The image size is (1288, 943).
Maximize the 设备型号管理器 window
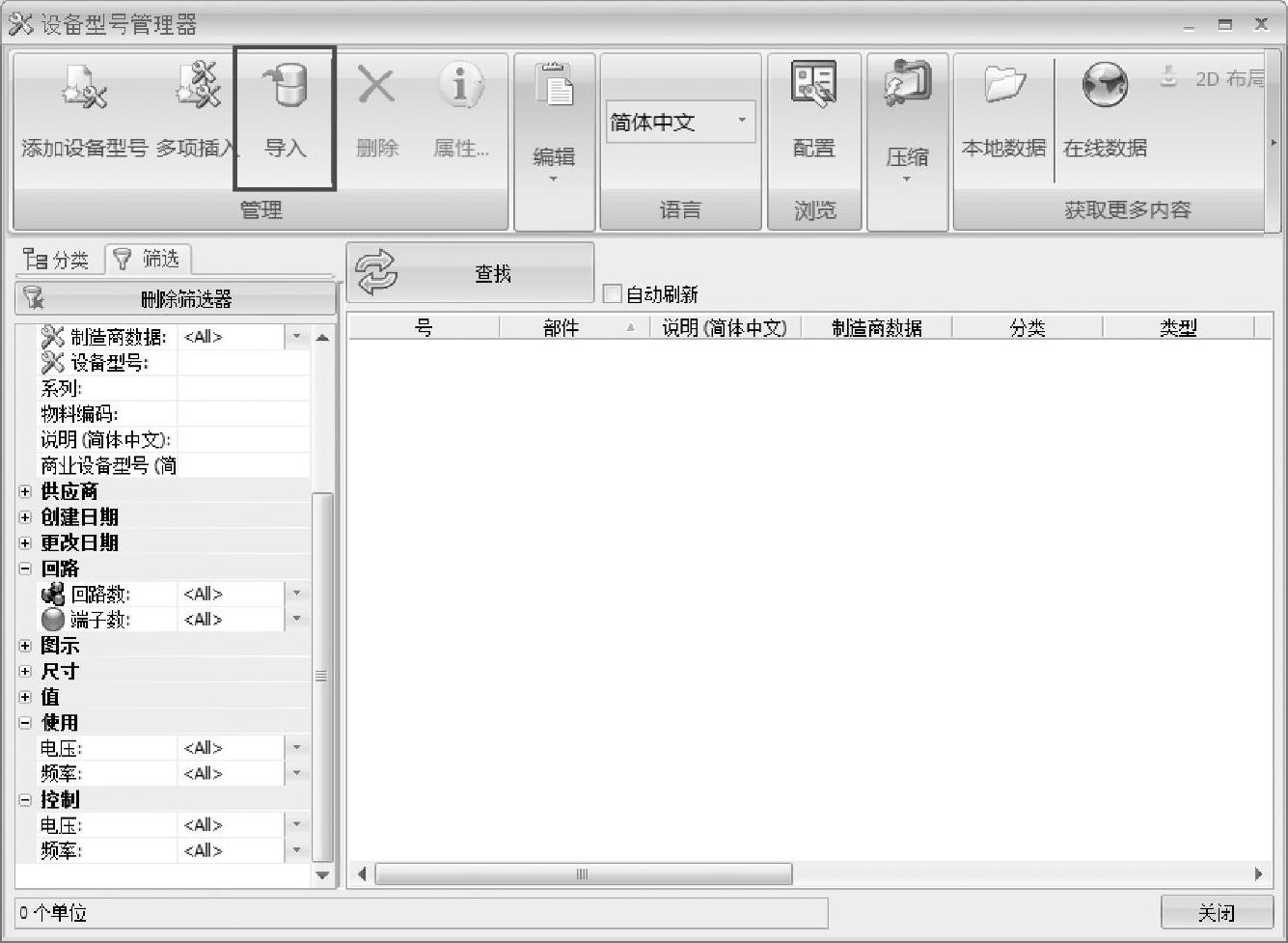tap(1224, 25)
